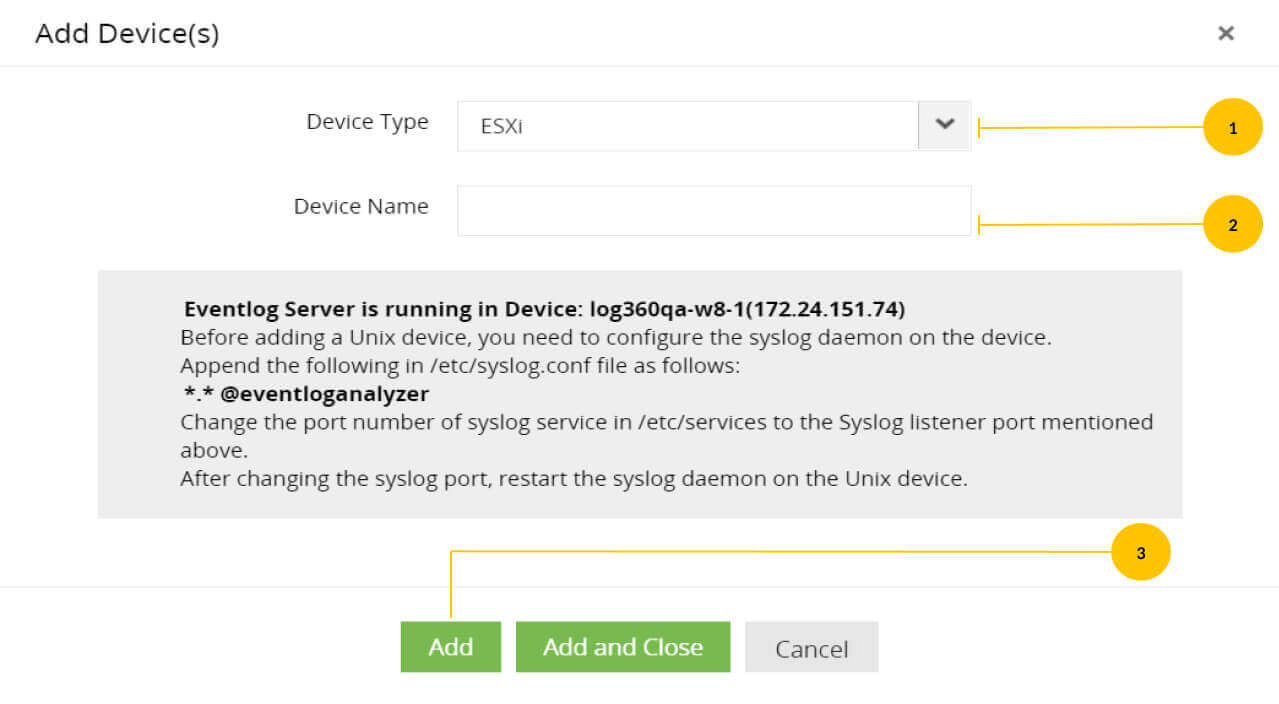Click the Device Name input field
The width and height of the screenshot is (1279, 704).
(x=713, y=210)
